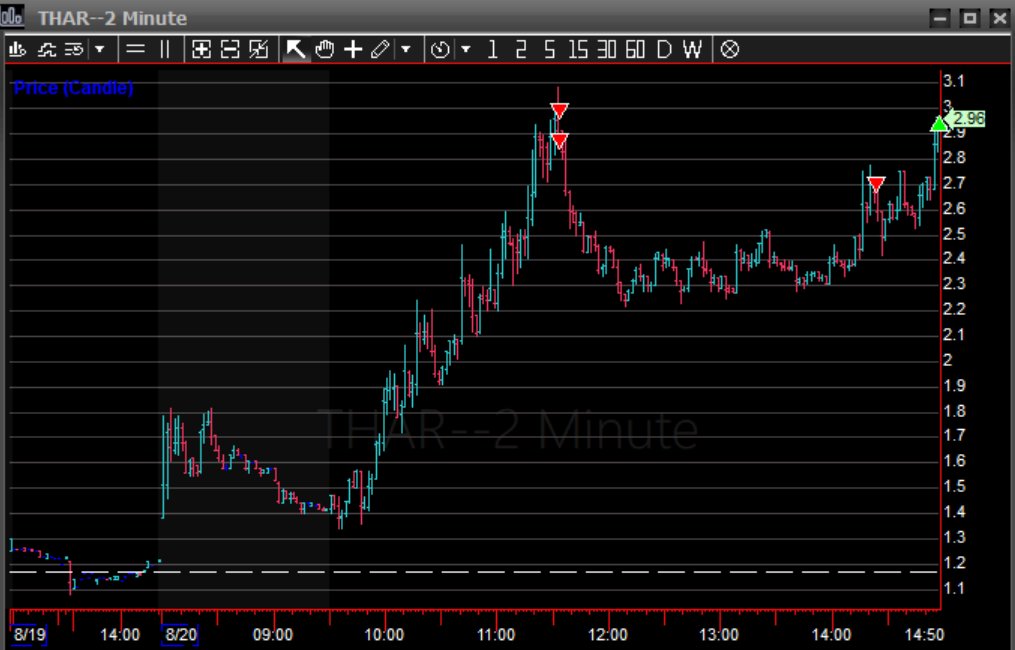Toggle the parallel lines tool
Screen dimensions: 1015x650
coord(163,48)
